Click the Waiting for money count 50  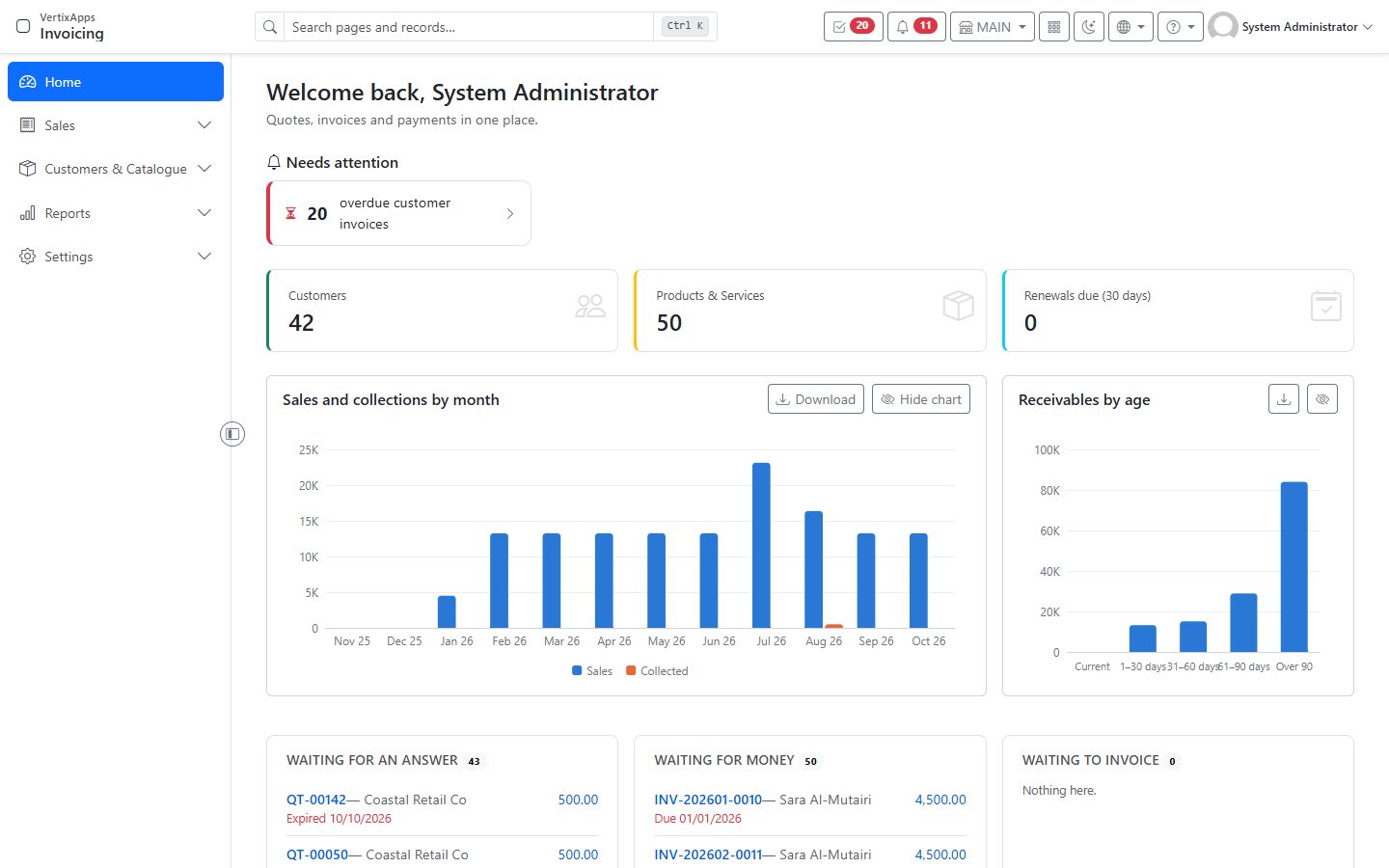coord(810,761)
